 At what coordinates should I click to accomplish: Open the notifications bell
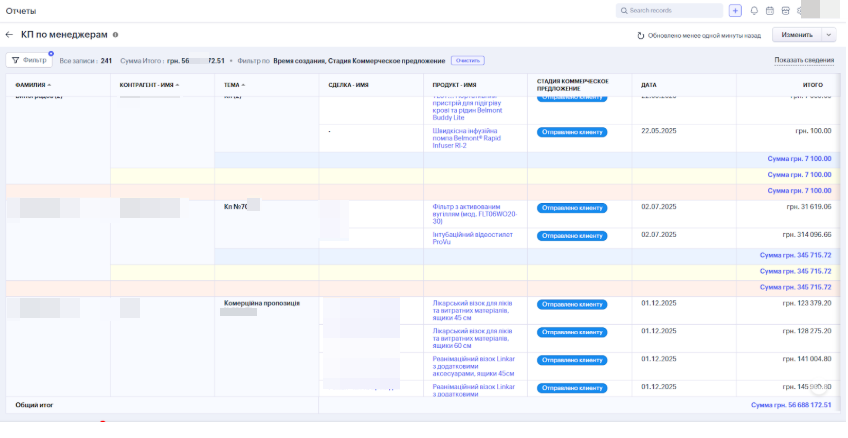click(x=754, y=11)
